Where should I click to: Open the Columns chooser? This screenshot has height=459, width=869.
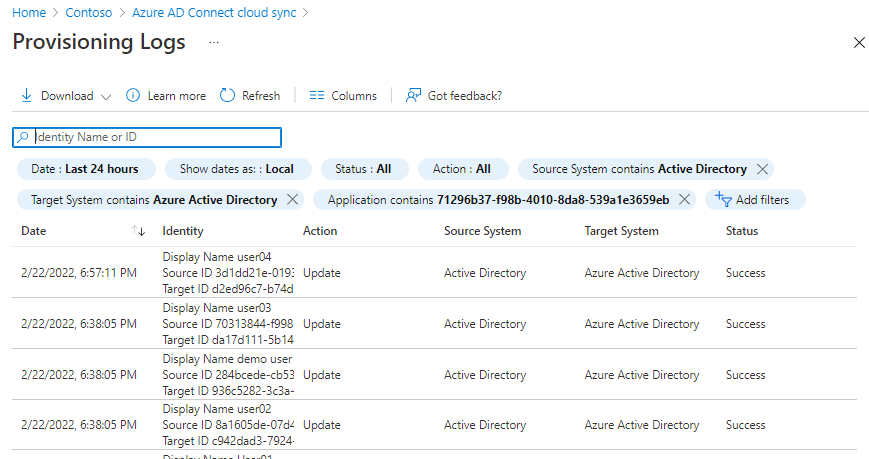(x=343, y=96)
